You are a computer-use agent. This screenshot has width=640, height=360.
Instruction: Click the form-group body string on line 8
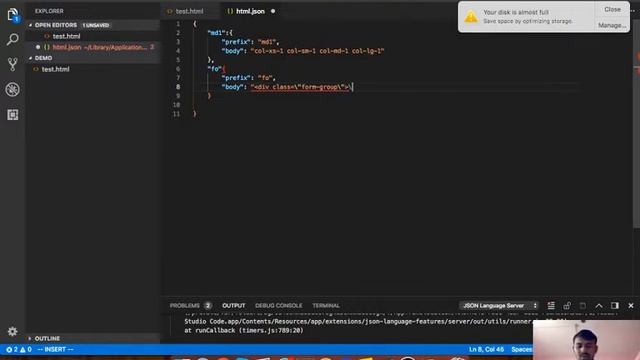(301, 87)
